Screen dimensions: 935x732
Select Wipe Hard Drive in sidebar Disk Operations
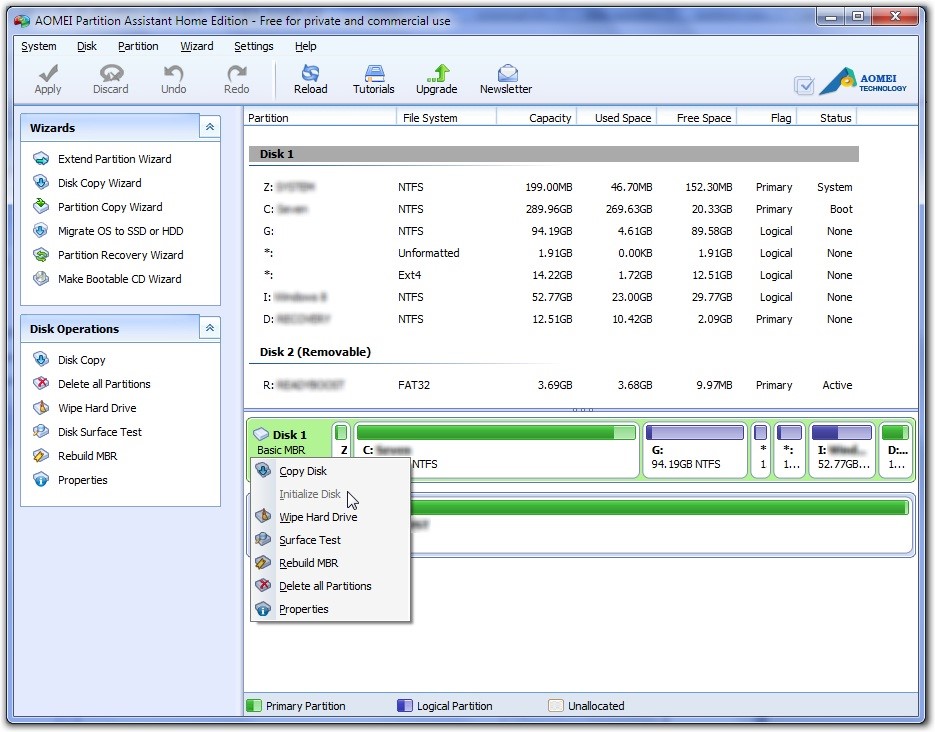click(x=97, y=408)
